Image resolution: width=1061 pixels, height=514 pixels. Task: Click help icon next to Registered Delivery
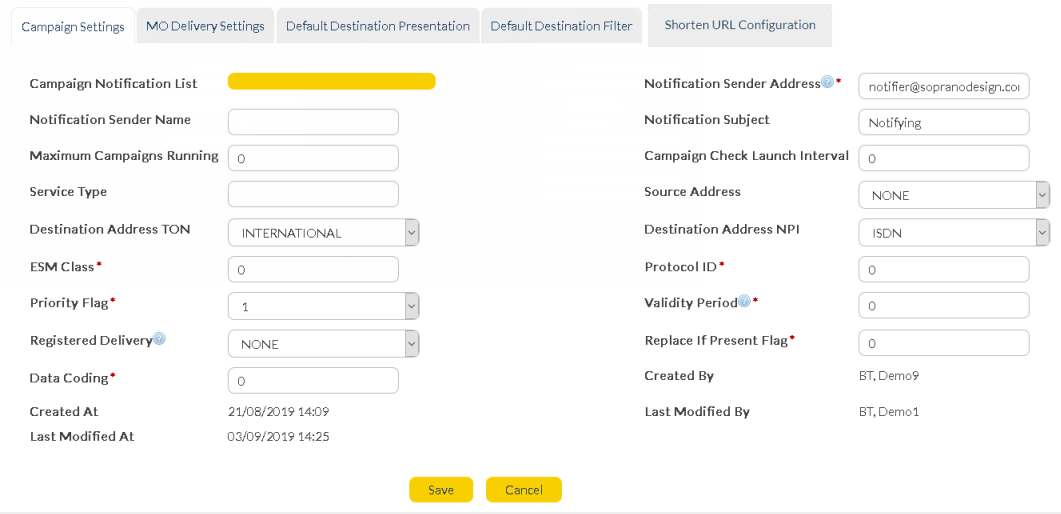click(x=159, y=339)
